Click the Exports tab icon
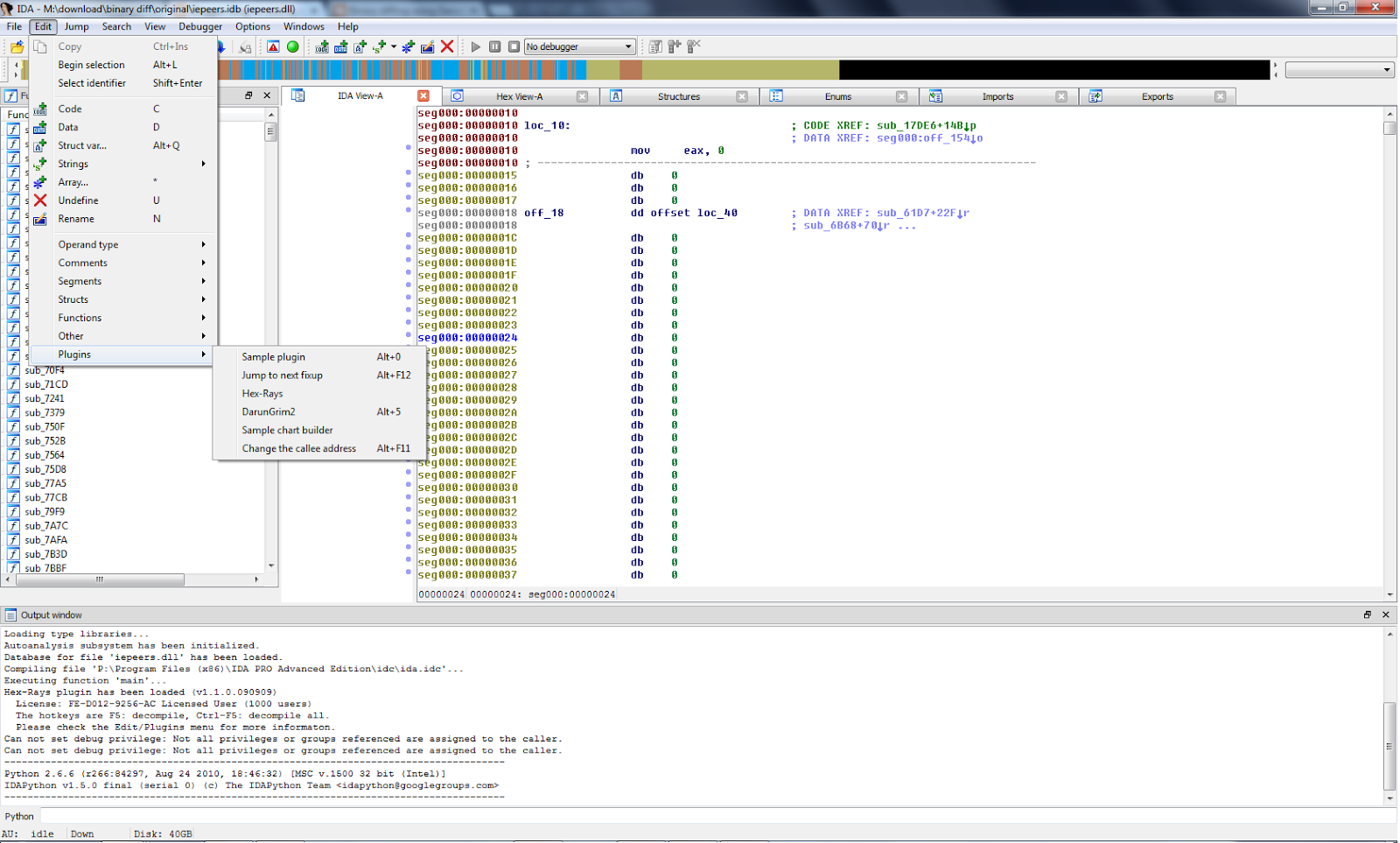The image size is (1400, 843). point(1095,95)
